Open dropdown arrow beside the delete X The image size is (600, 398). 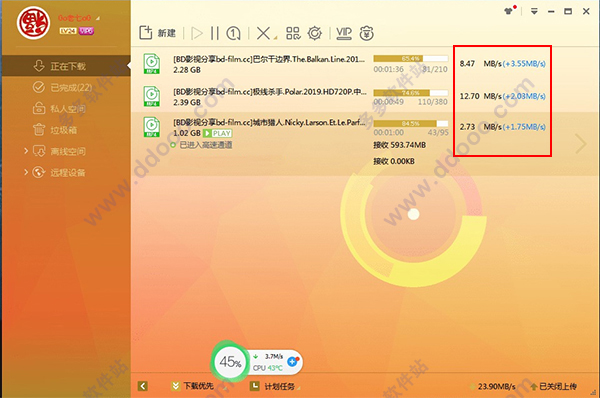click(x=276, y=38)
